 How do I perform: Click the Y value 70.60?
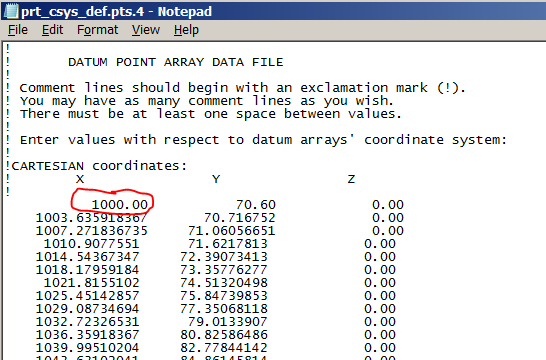click(256, 205)
